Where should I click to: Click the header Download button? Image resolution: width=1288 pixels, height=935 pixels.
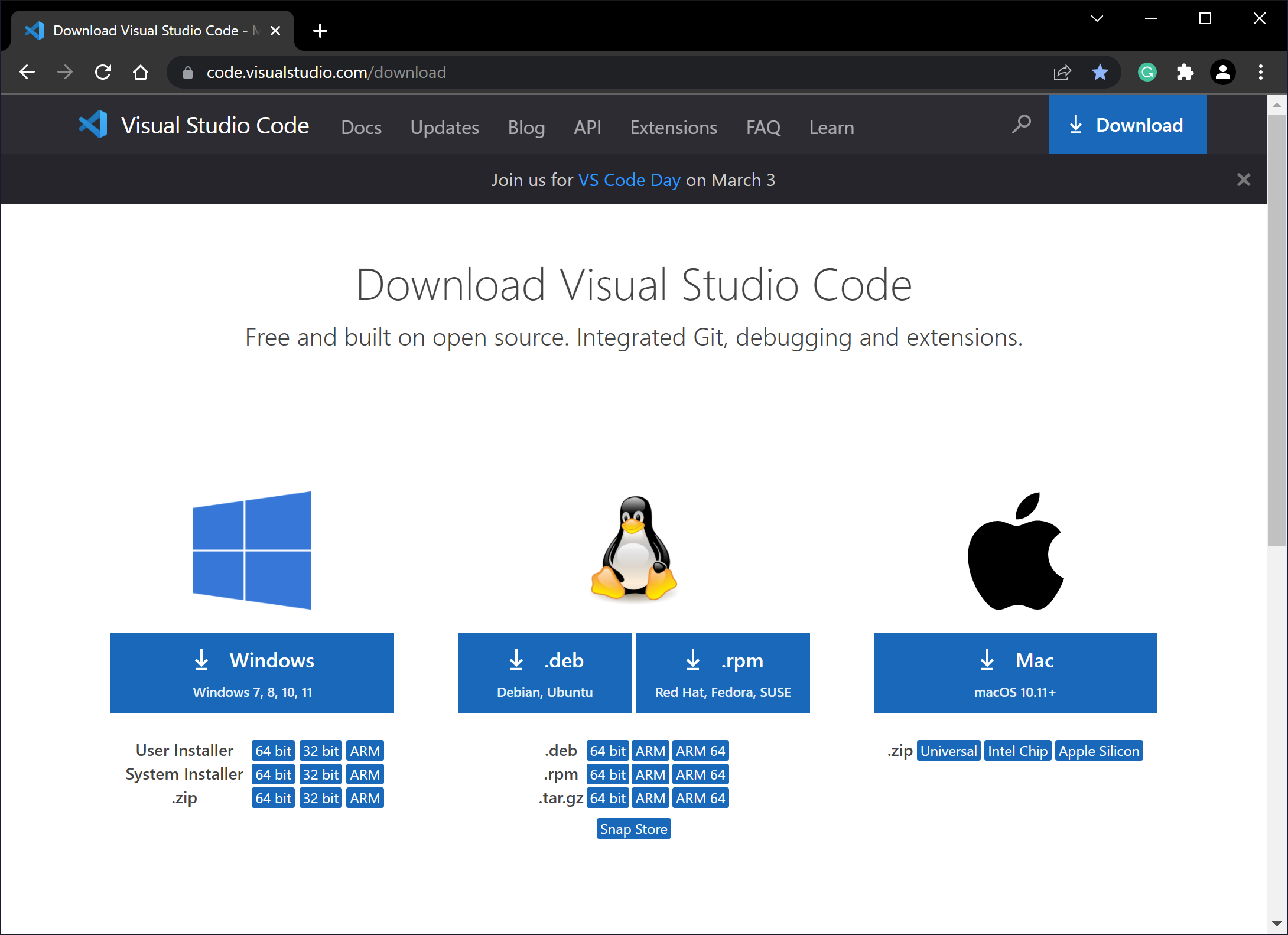pos(1128,125)
